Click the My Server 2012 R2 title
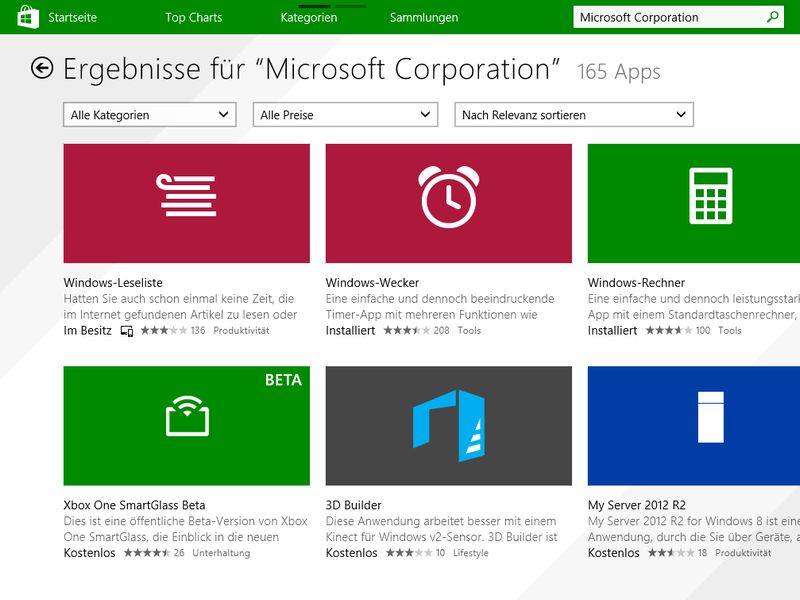The height and width of the screenshot is (600, 800). coord(637,505)
